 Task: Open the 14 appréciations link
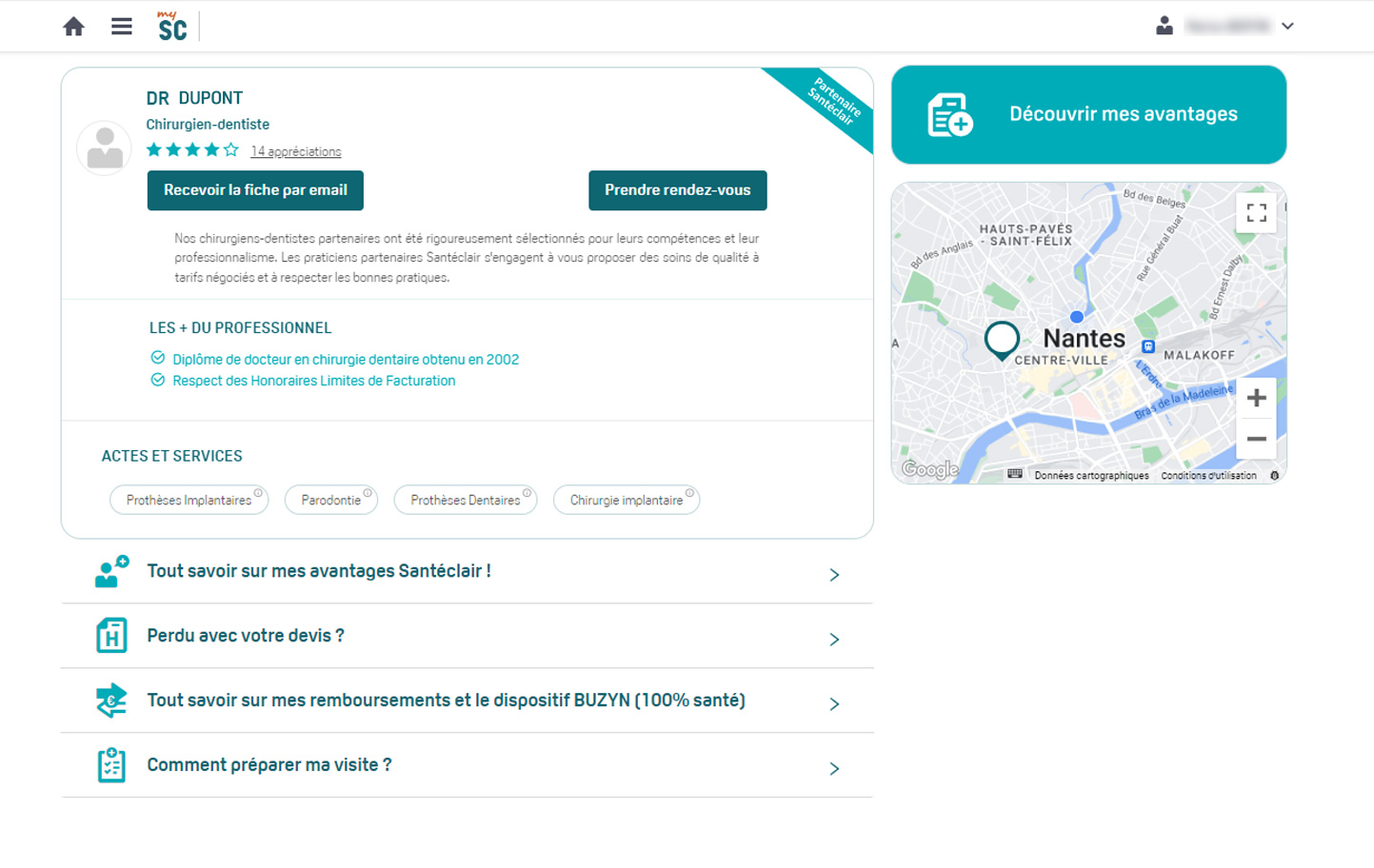(295, 151)
